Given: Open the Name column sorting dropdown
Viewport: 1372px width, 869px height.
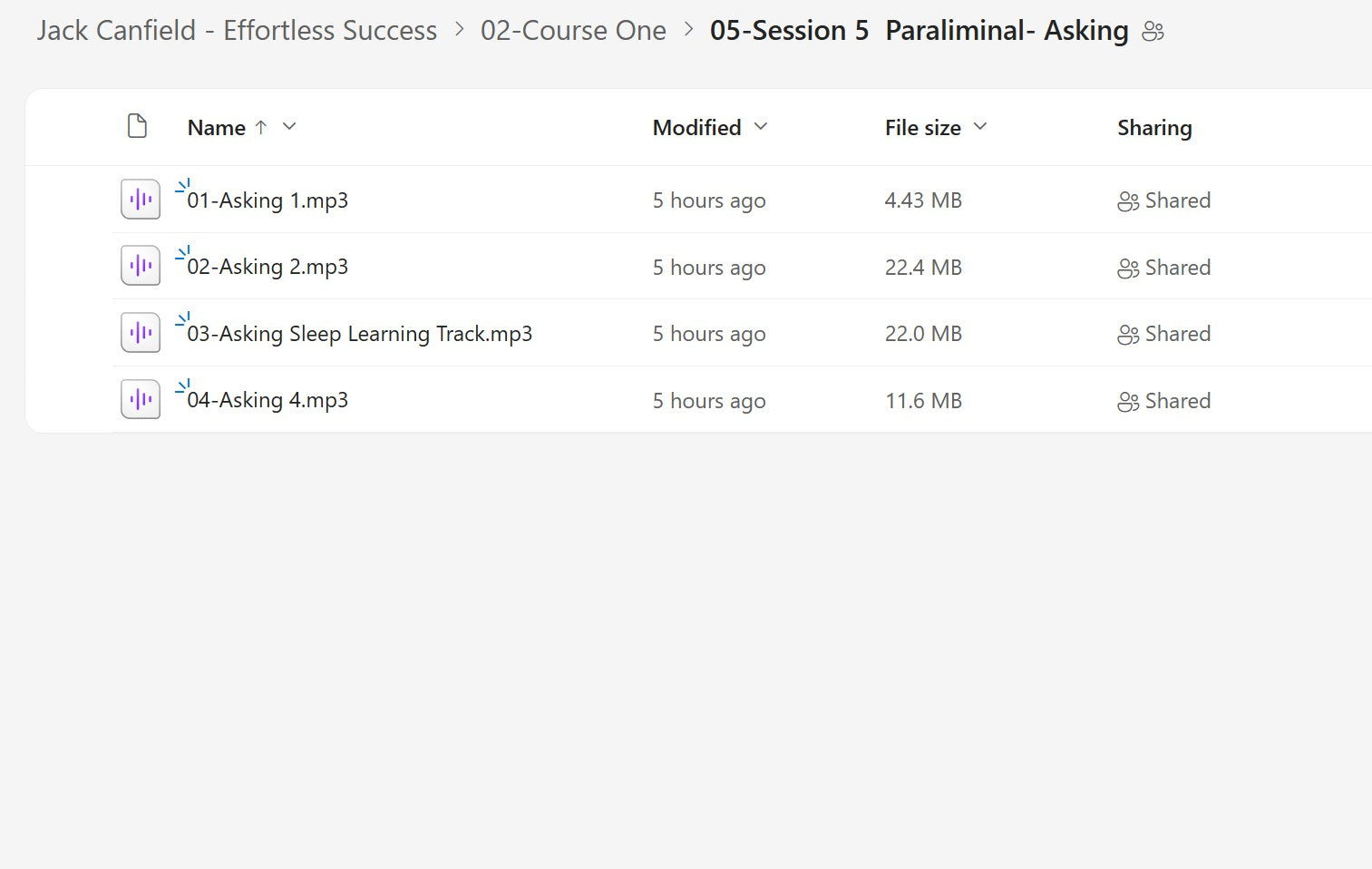Looking at the screenshot, I should [x=288, y=127].
